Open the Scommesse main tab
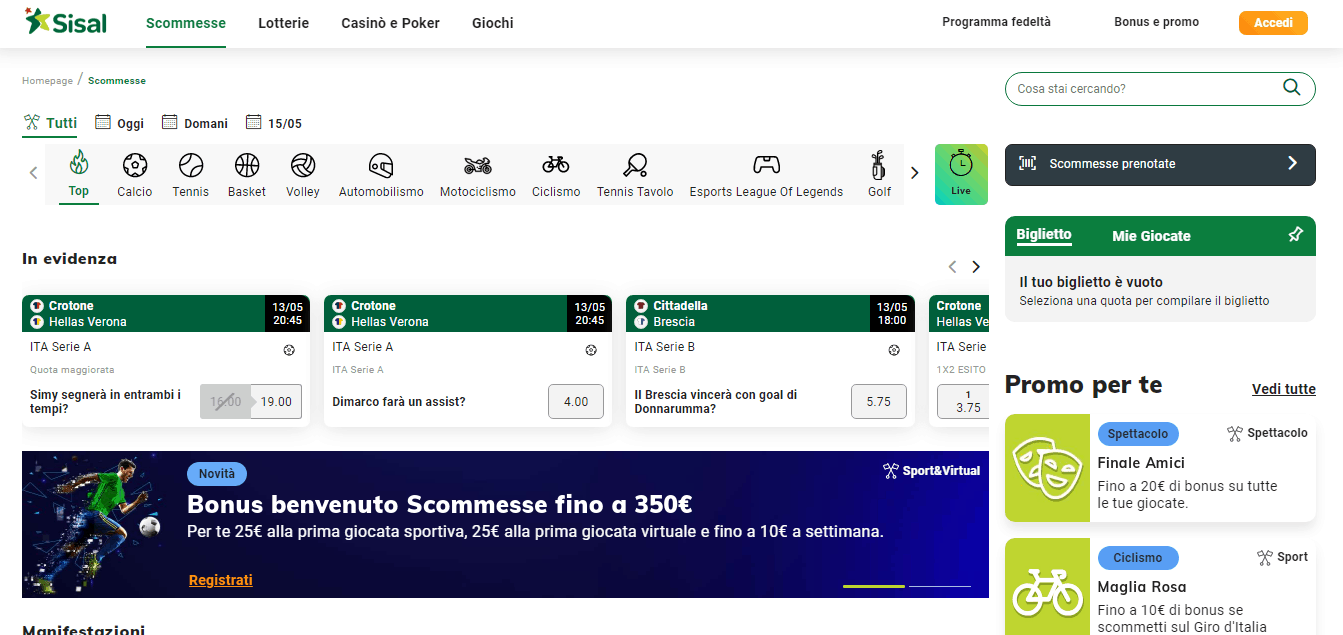Viewport: 1343px width, 635px height. pyautogui.click(x=186, y=23)
